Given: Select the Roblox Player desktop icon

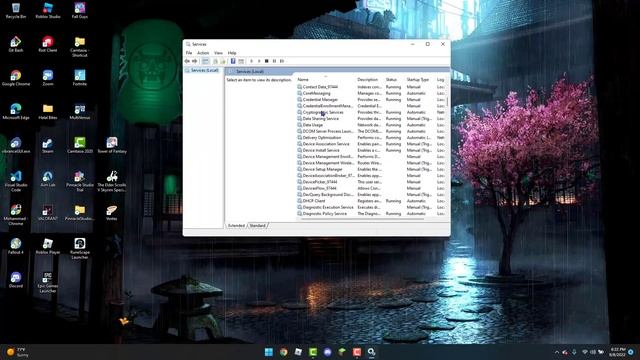Looking at the screenshot, I should click(x=48, y=246).
